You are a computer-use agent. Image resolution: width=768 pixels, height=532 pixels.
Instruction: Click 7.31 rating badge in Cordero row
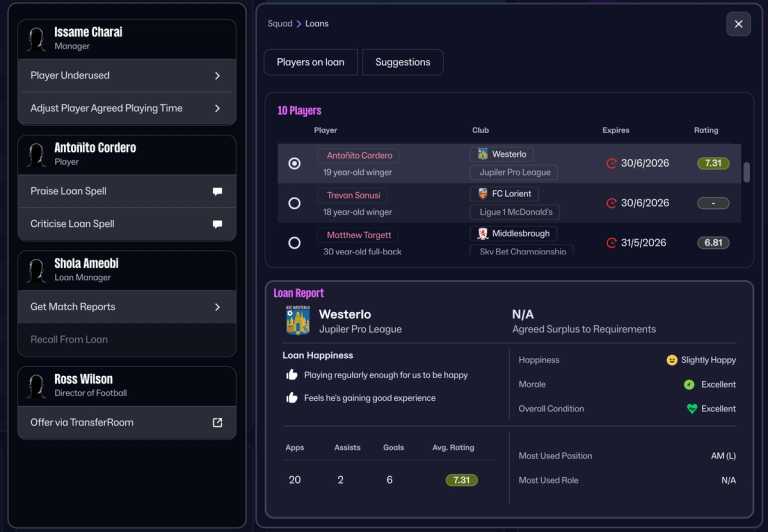click(x=713, y=163)
